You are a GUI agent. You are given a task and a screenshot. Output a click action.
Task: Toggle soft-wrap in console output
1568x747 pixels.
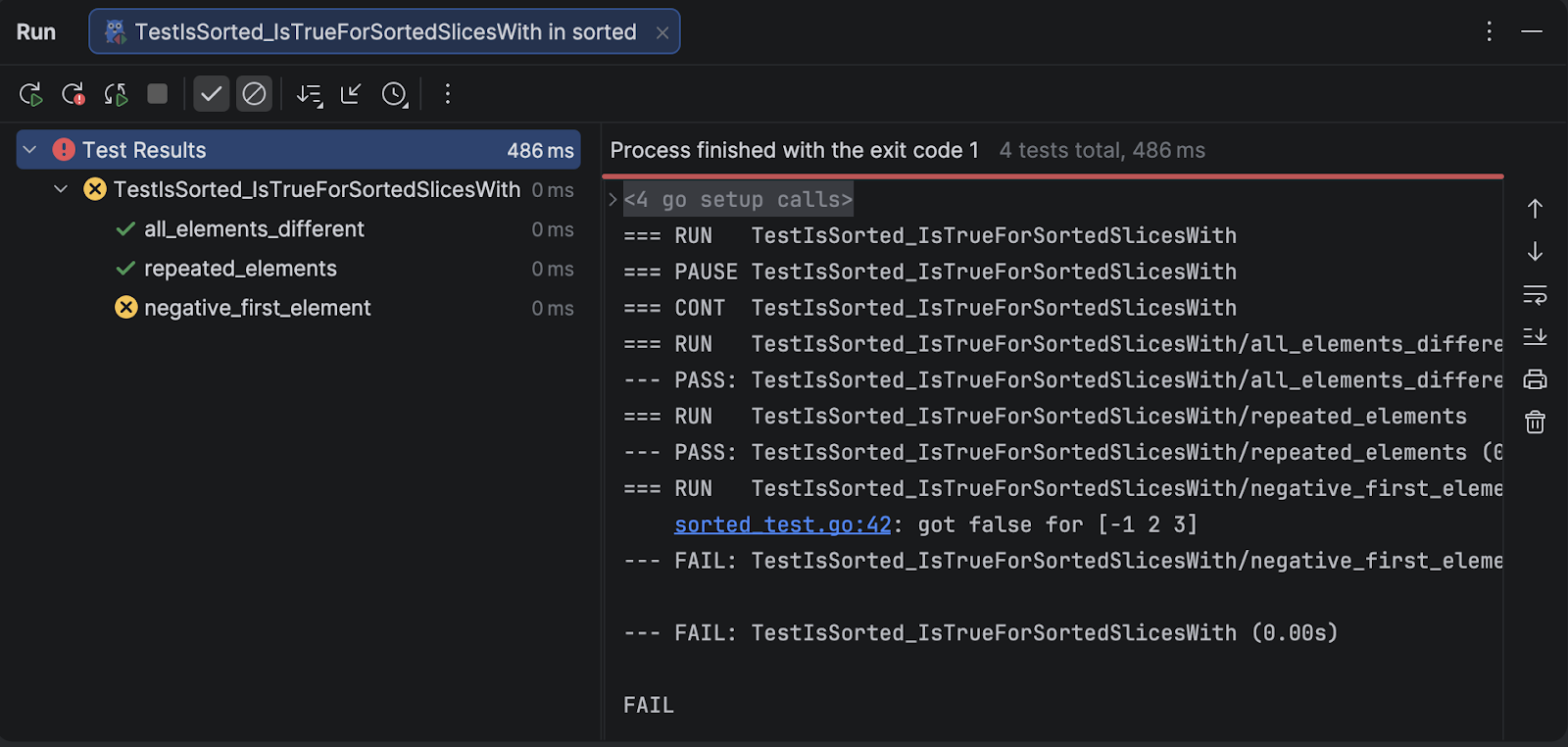click(1535, 294)
